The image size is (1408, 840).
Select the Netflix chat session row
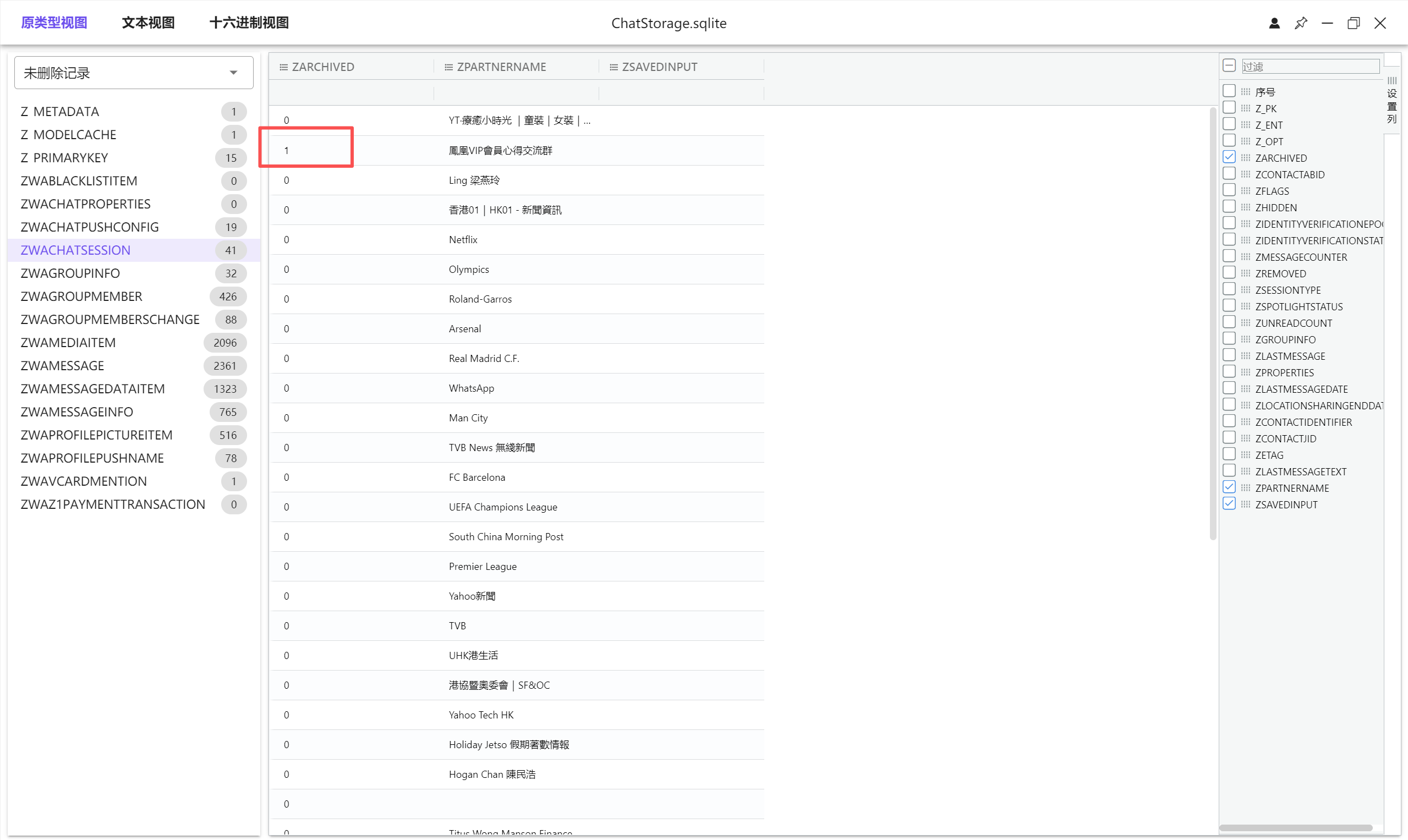click(463, 239)
